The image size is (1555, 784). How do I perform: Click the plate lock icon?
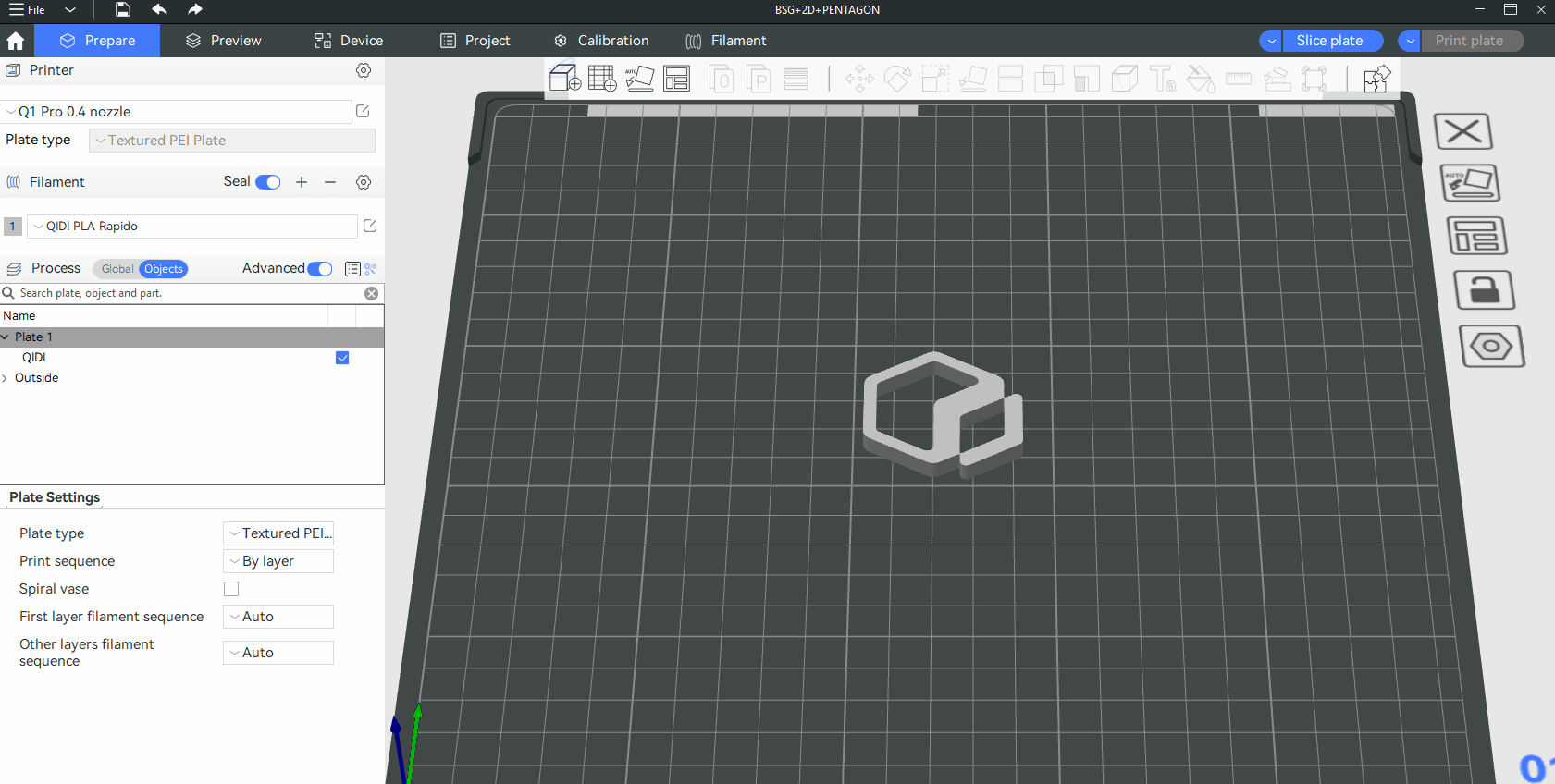point(1484,290)
